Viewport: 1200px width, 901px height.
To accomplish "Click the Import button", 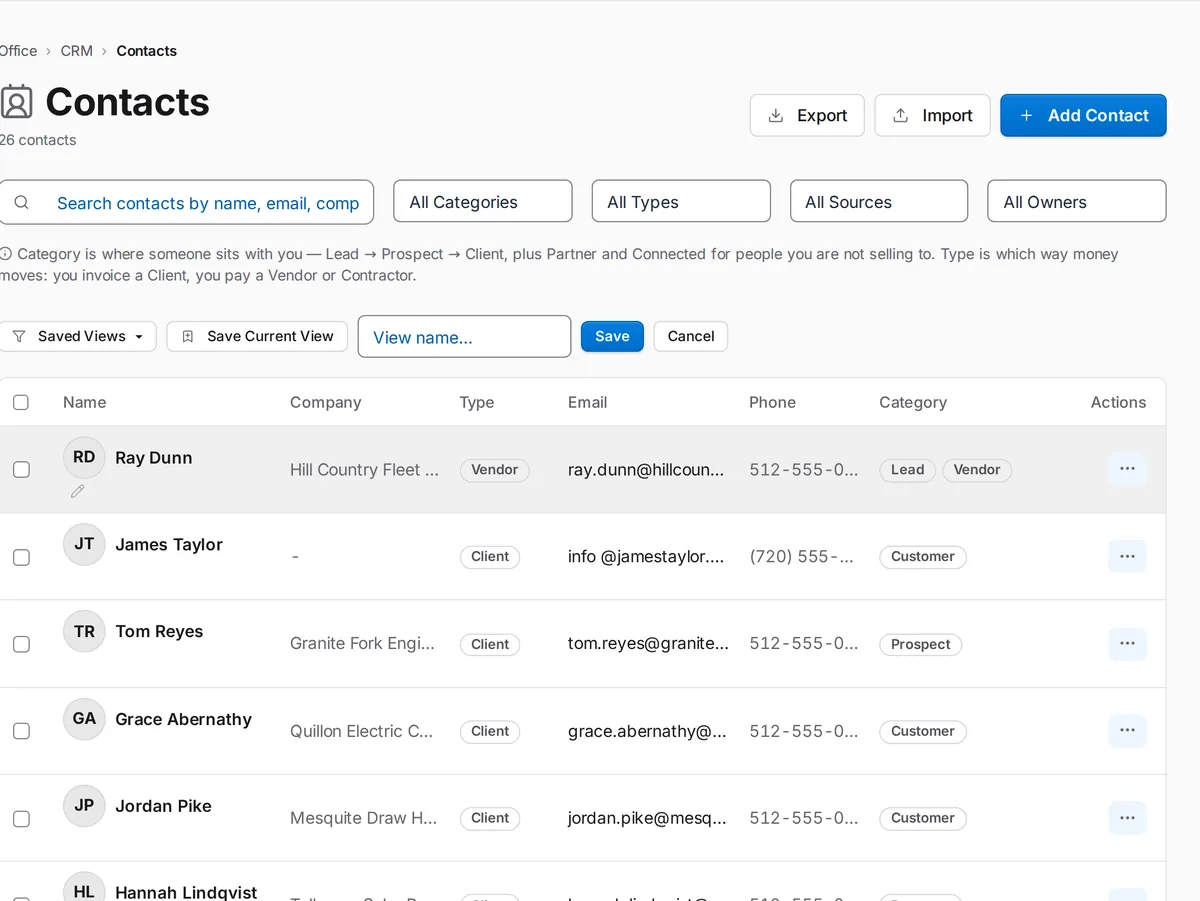I will 932,115.
